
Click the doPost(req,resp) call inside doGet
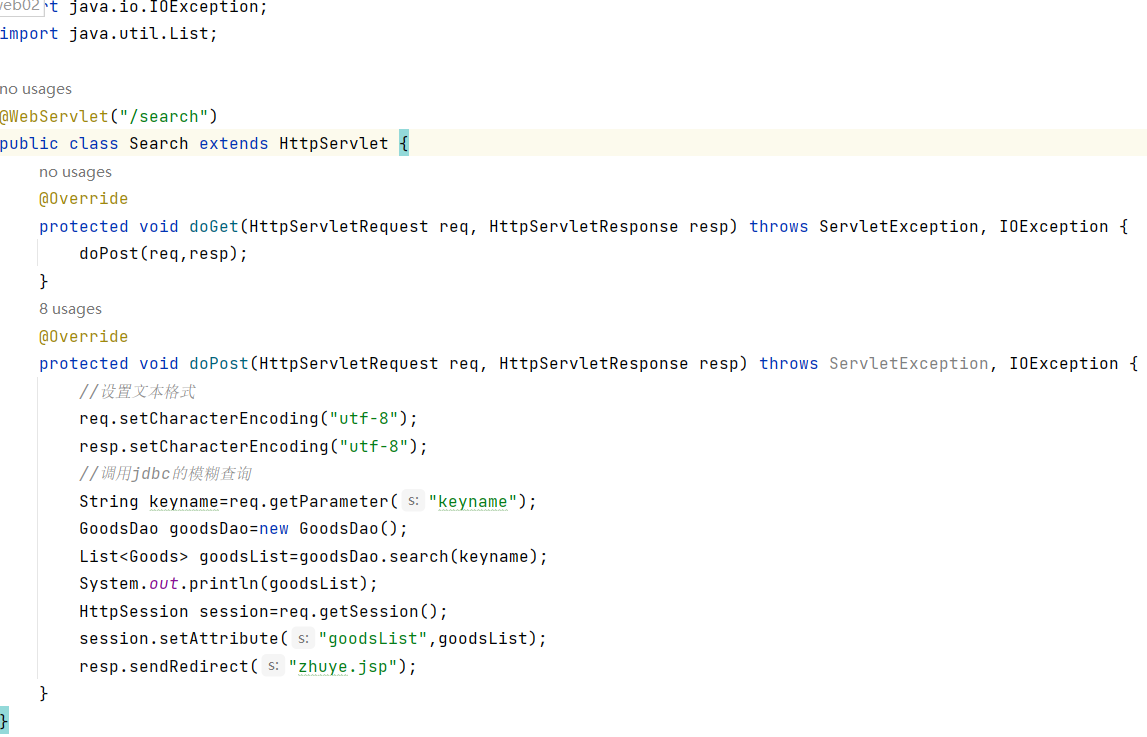(x=163, y=254)
